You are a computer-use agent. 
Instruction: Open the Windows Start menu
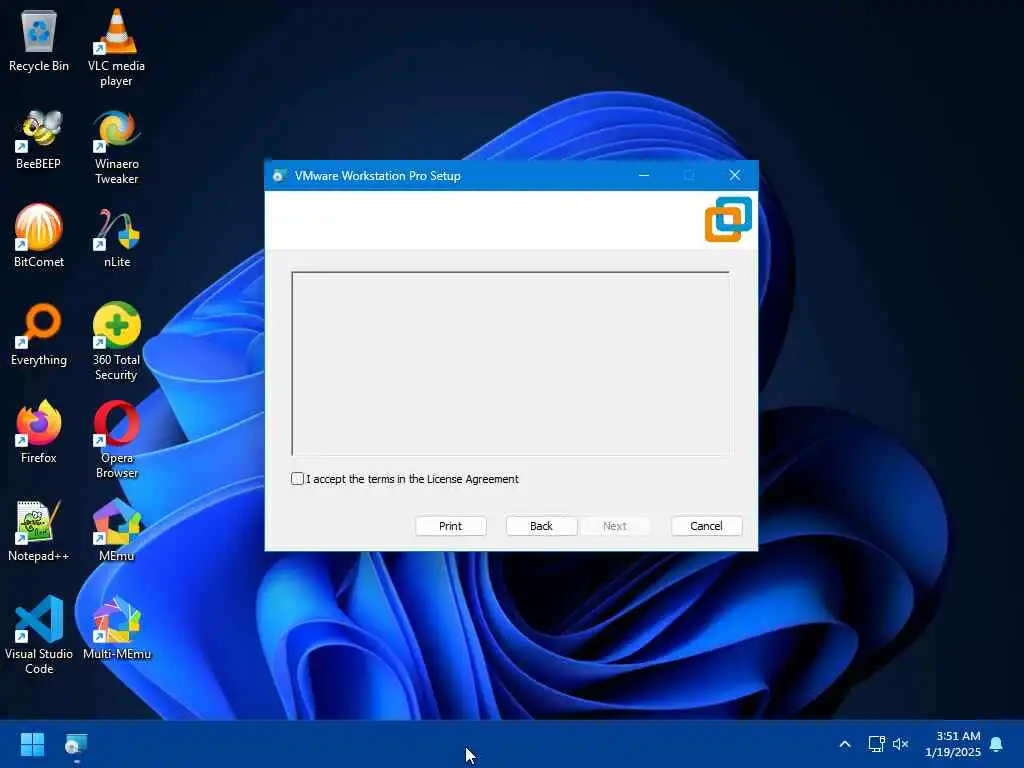click(32, 744)
